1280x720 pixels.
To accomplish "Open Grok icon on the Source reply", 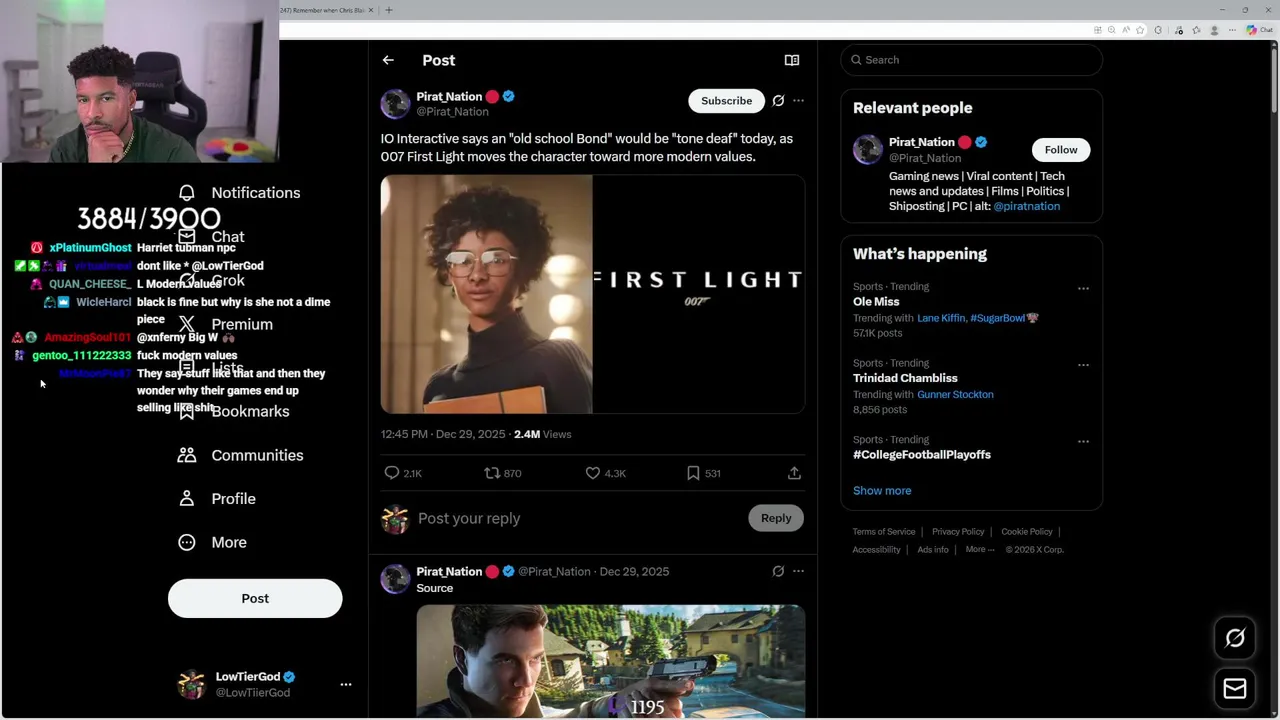I will (x=778, y=571).
